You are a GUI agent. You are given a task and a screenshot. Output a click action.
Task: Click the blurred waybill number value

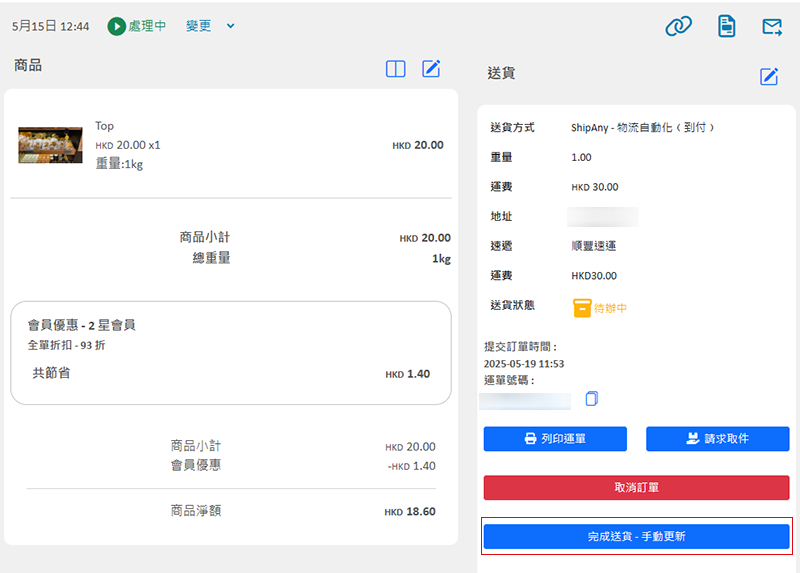click(x=525, y=401)
